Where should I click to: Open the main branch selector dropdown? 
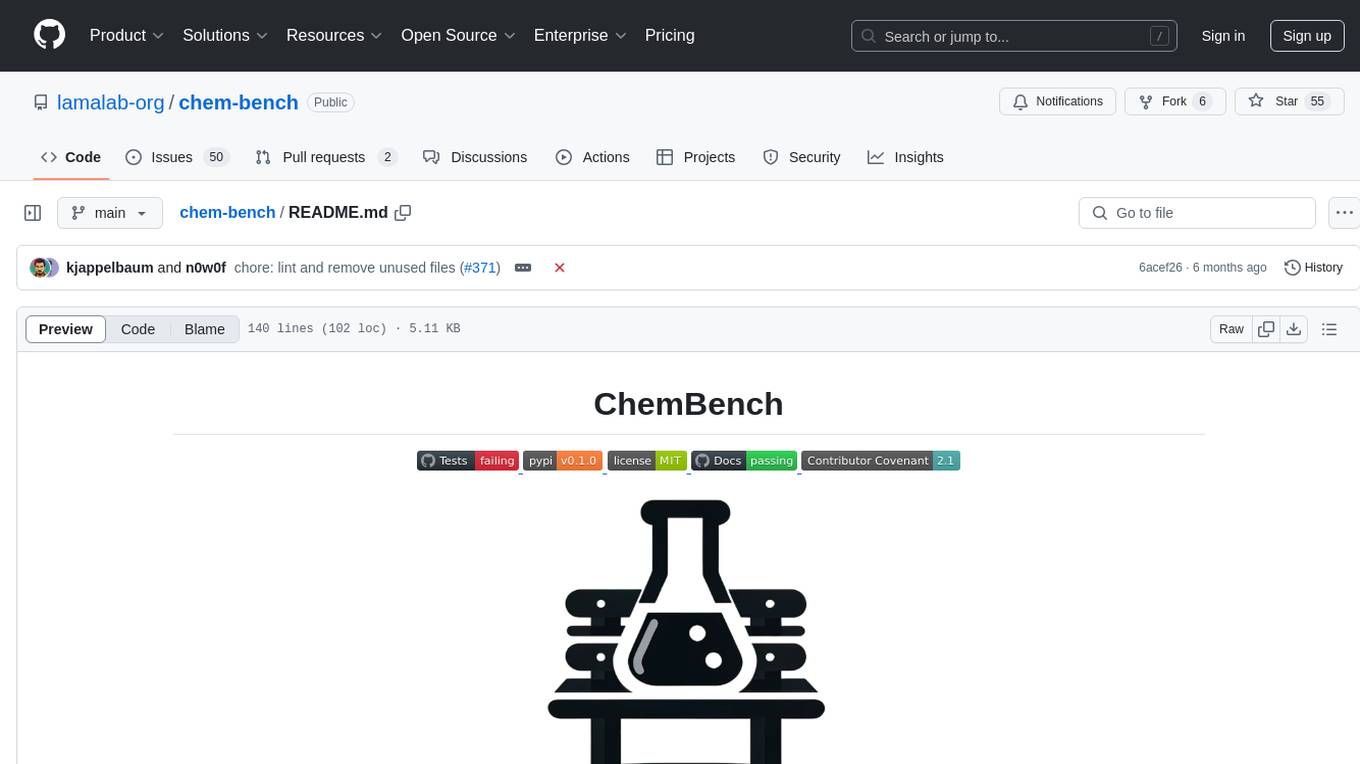tap(109, 213)
